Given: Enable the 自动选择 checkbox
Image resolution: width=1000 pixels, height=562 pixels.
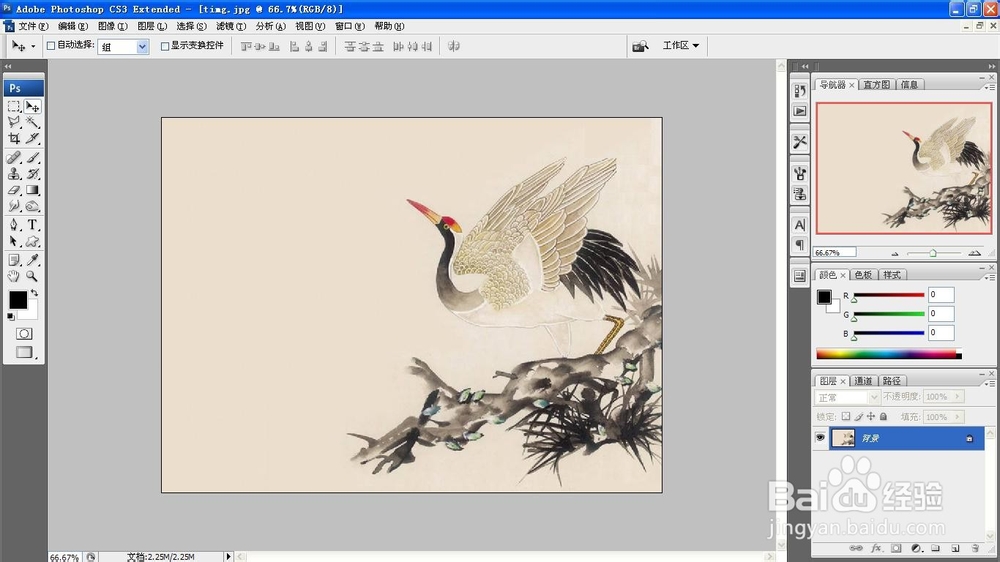Looking at the screenshot, I should click(x=51, y=46).
